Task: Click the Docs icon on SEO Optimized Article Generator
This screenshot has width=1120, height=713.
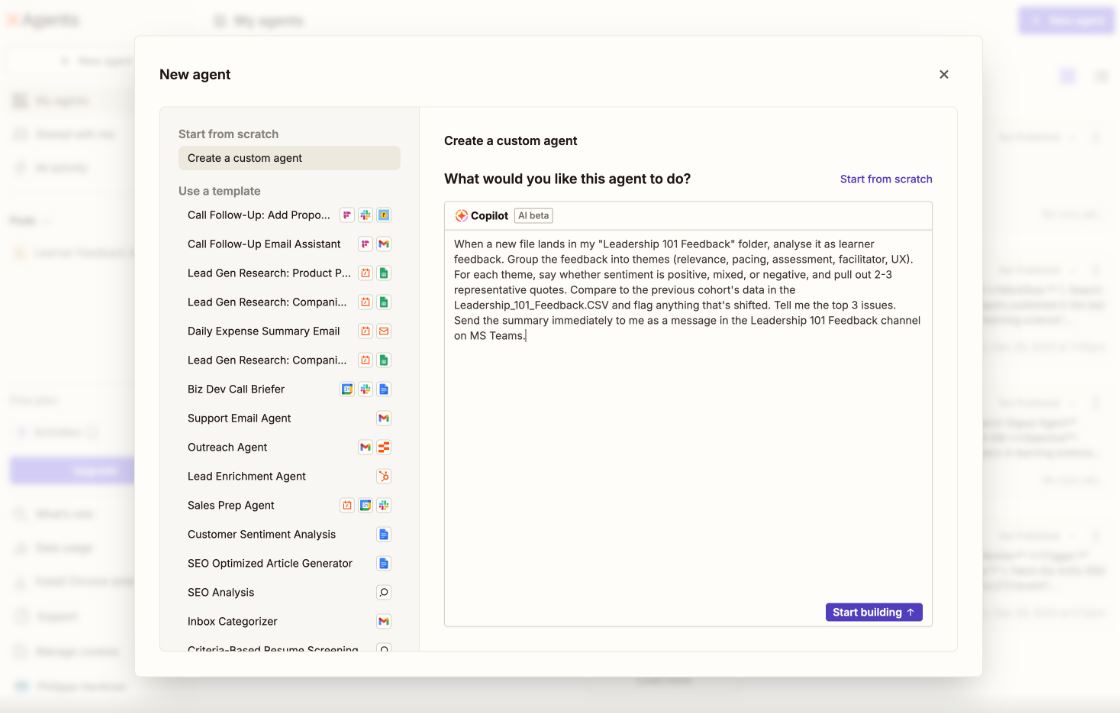Action: click(384, 563)
